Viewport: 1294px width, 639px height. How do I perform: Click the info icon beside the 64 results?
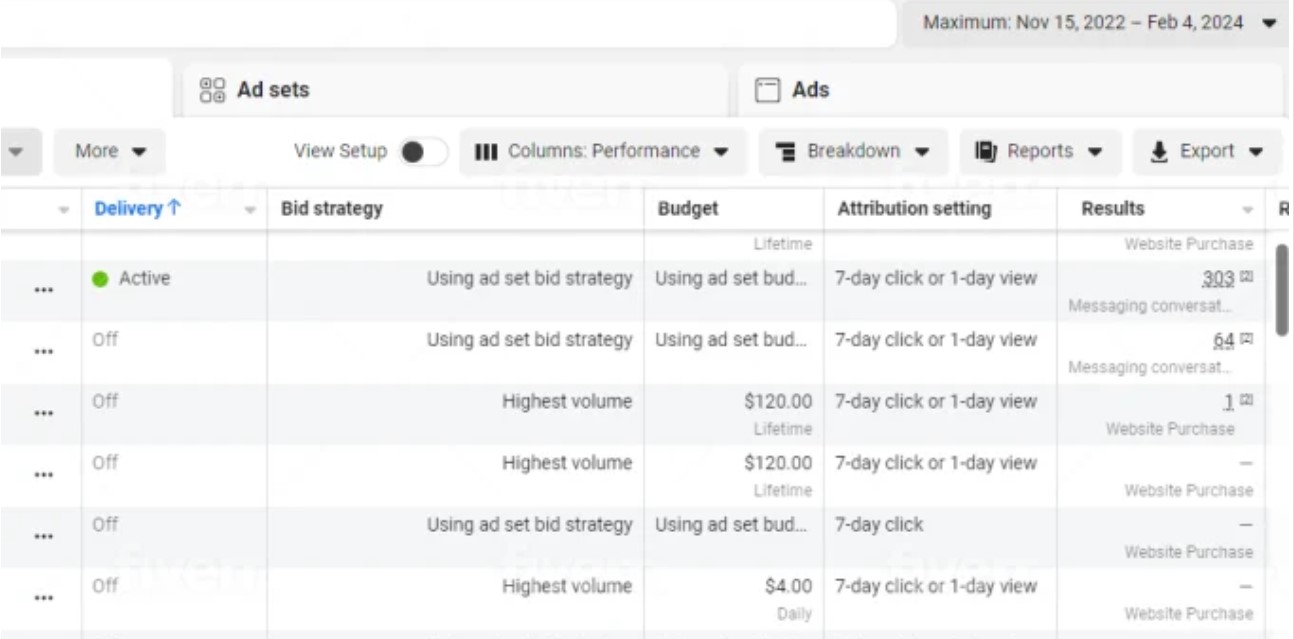pos(1245,340)
